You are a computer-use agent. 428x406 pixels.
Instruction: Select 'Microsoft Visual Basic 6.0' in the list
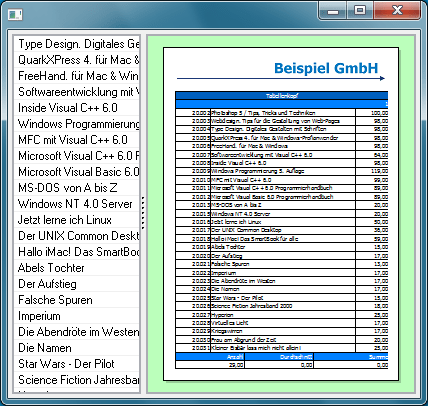click(x=77, y=172)
